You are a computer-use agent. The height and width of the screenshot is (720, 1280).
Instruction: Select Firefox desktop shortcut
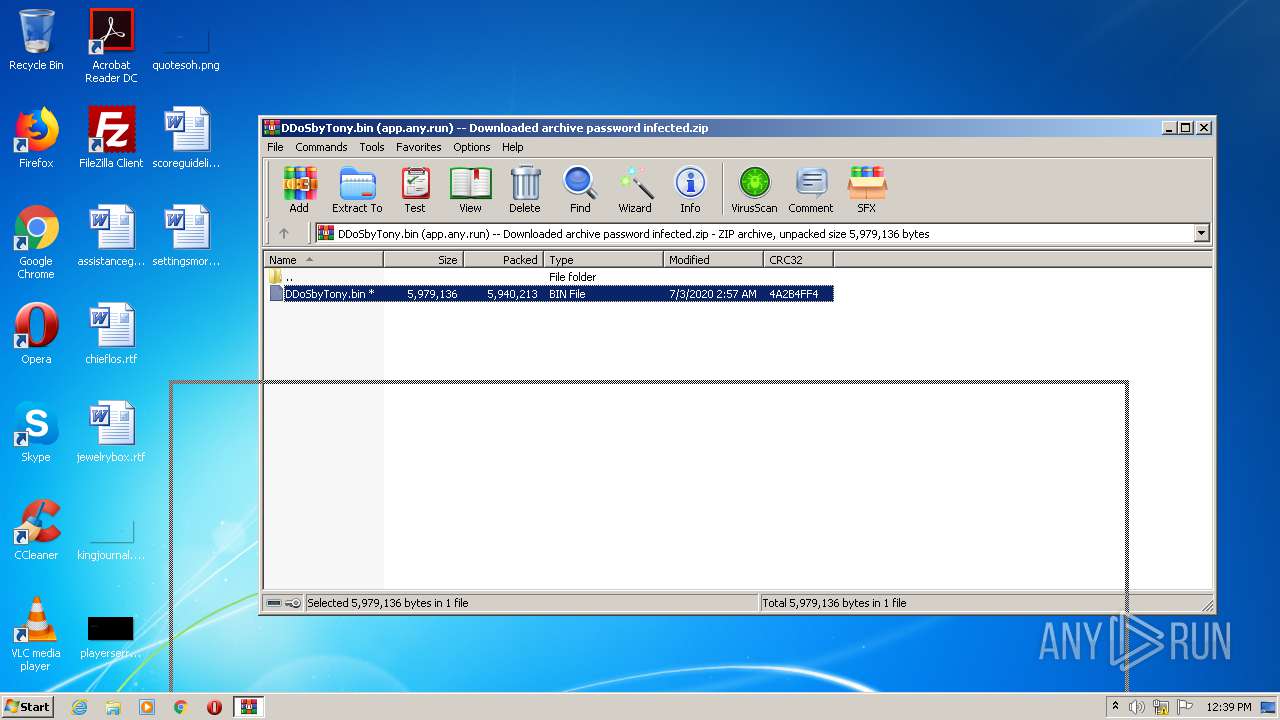pyautogui.click(x=36, y=137)
